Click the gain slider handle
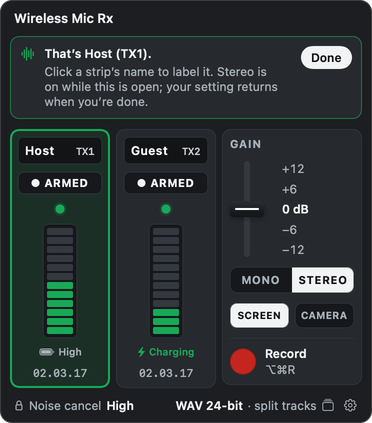The width and height of the screenshot is (372, 423). click(247, 209)
